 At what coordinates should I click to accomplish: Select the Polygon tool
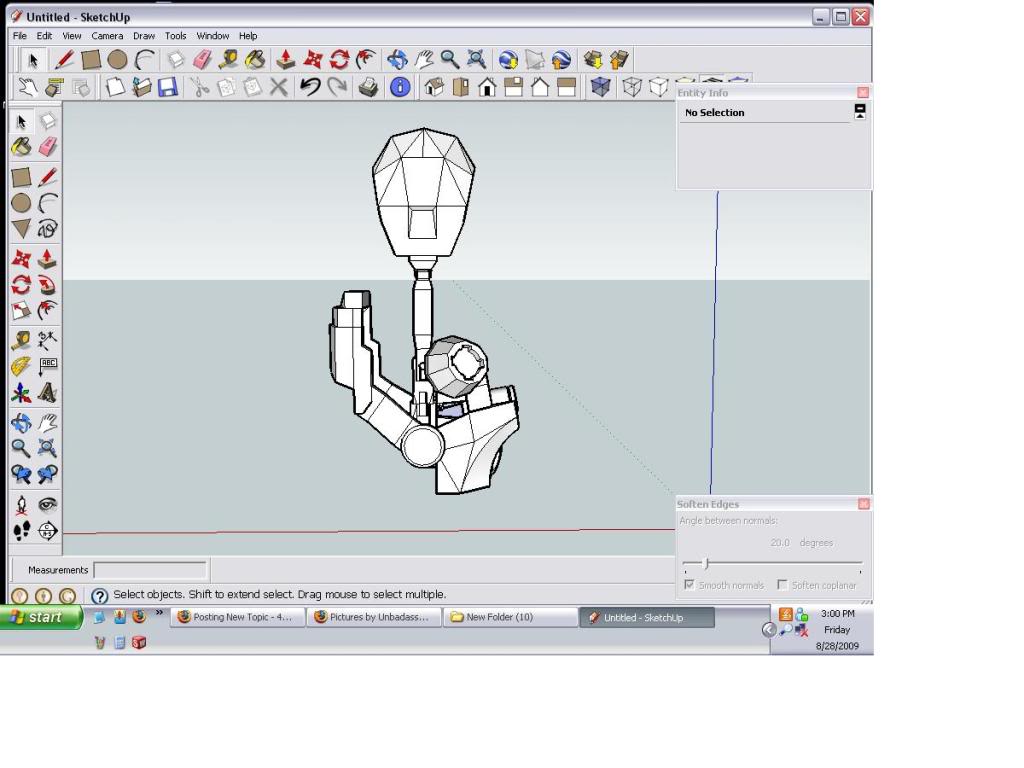[x=21, y=229]
